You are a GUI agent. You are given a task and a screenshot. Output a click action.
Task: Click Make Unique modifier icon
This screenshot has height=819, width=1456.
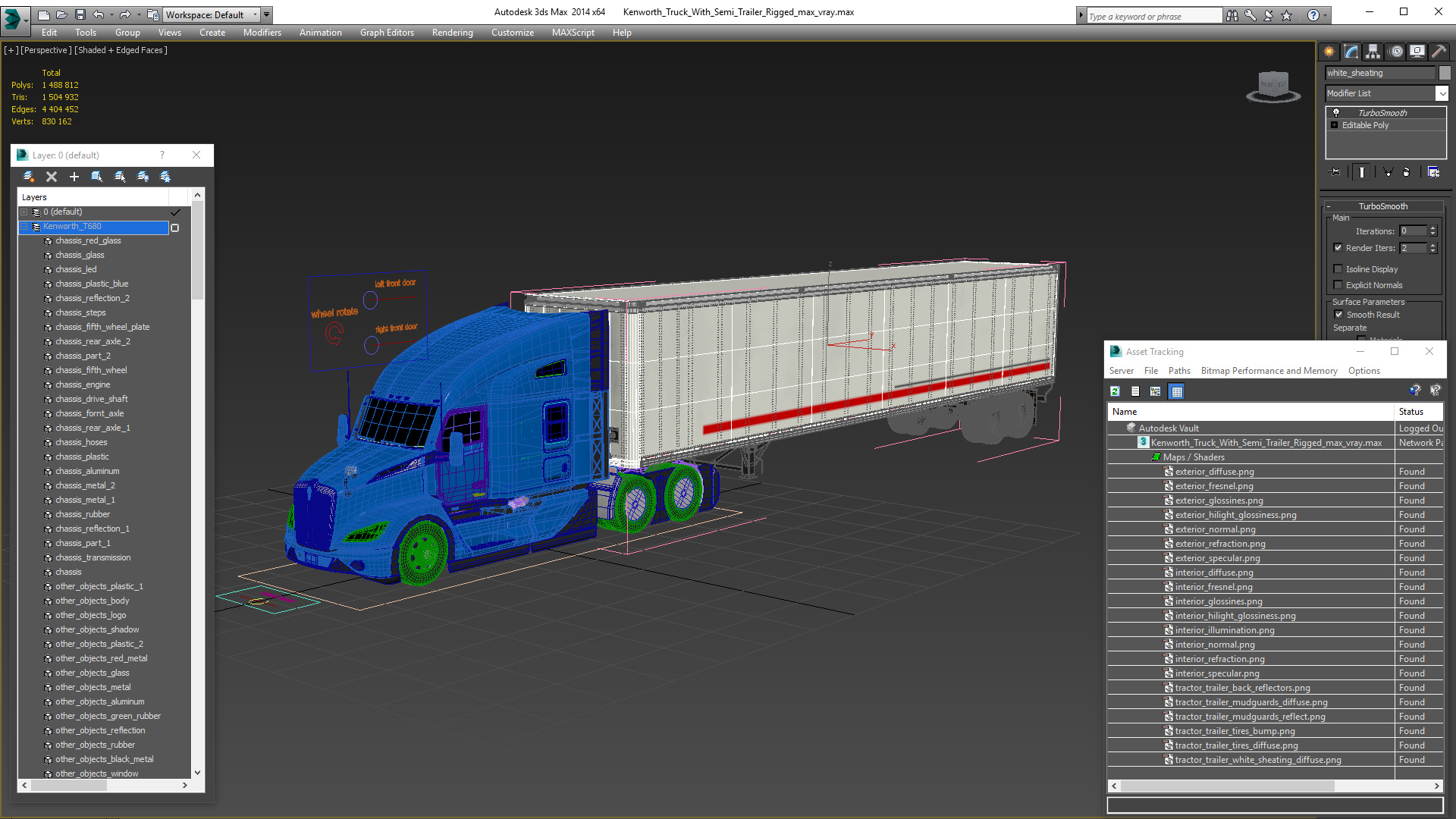1388,172
